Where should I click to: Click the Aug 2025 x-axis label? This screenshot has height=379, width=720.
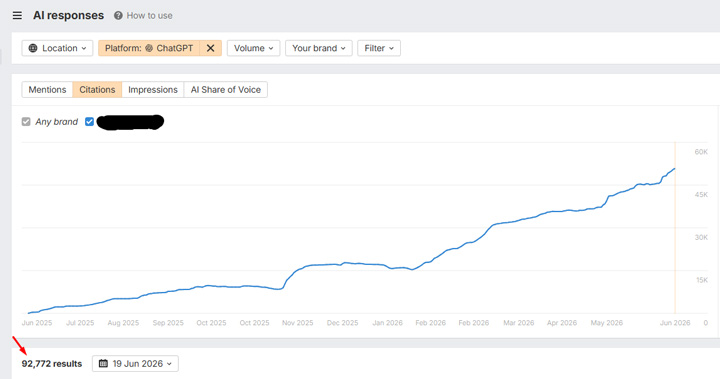click(123, 323)
